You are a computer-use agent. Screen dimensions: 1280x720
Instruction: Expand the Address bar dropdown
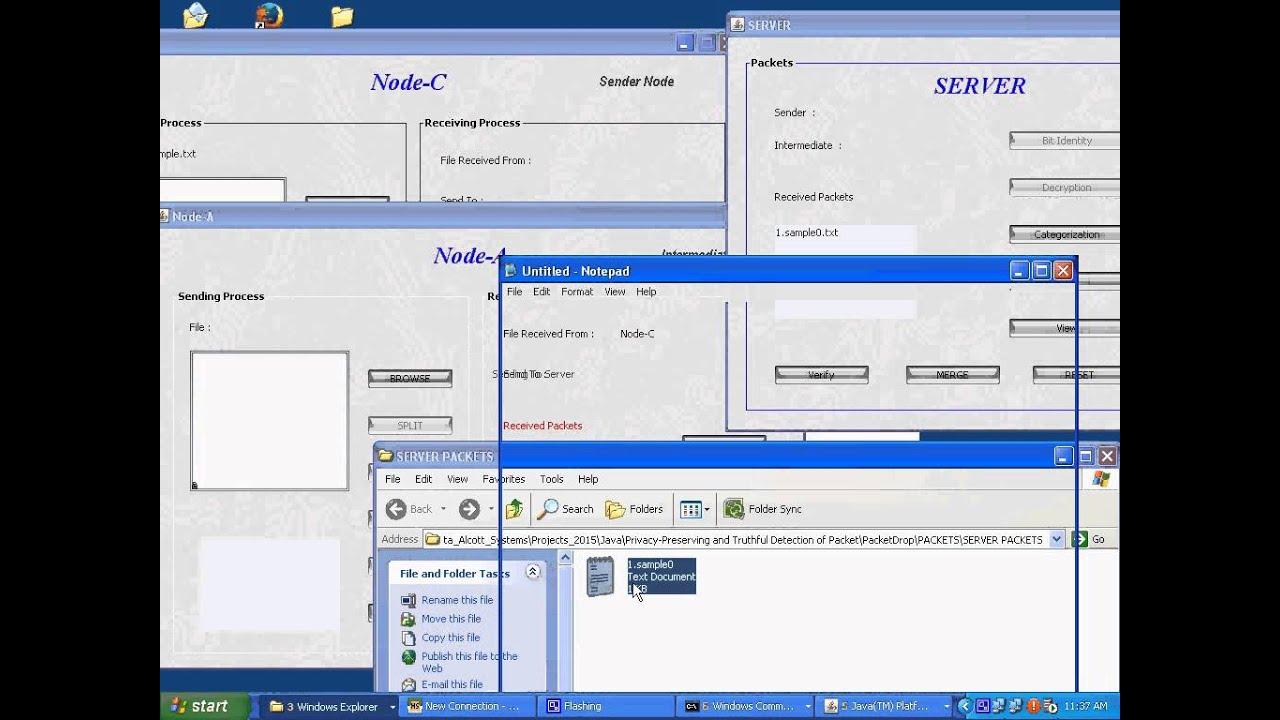1056,539
